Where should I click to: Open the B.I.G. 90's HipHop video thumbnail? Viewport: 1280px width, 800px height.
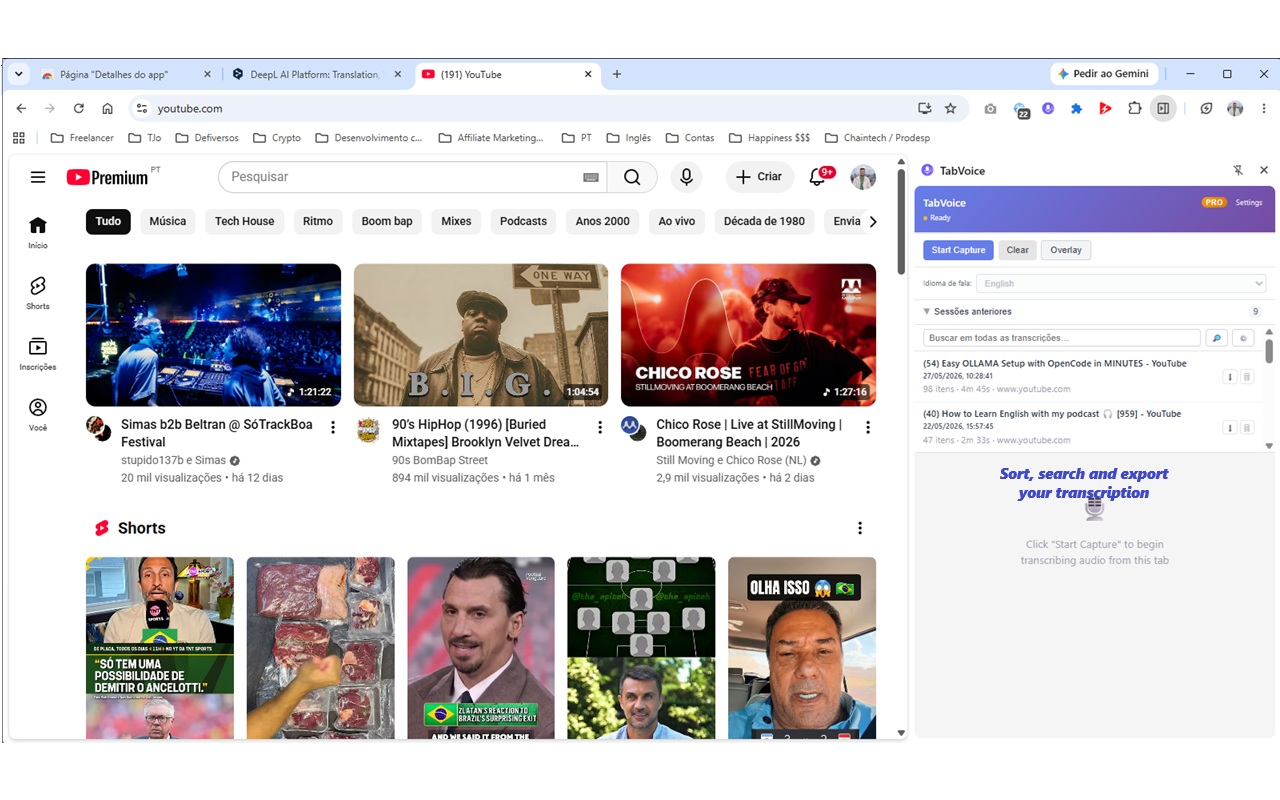coord(481,335)
